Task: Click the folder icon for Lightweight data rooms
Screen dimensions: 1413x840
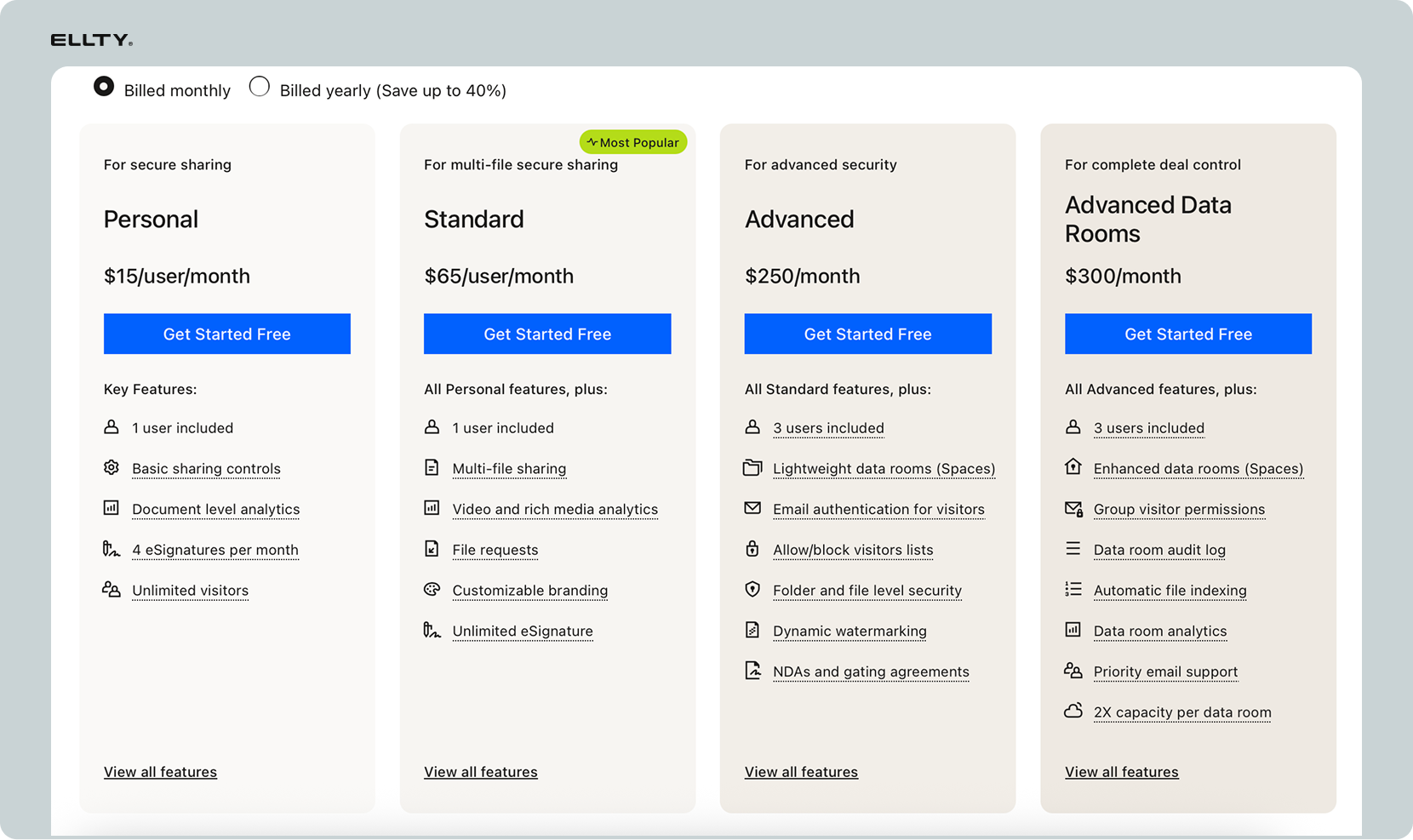Action: 752,468
